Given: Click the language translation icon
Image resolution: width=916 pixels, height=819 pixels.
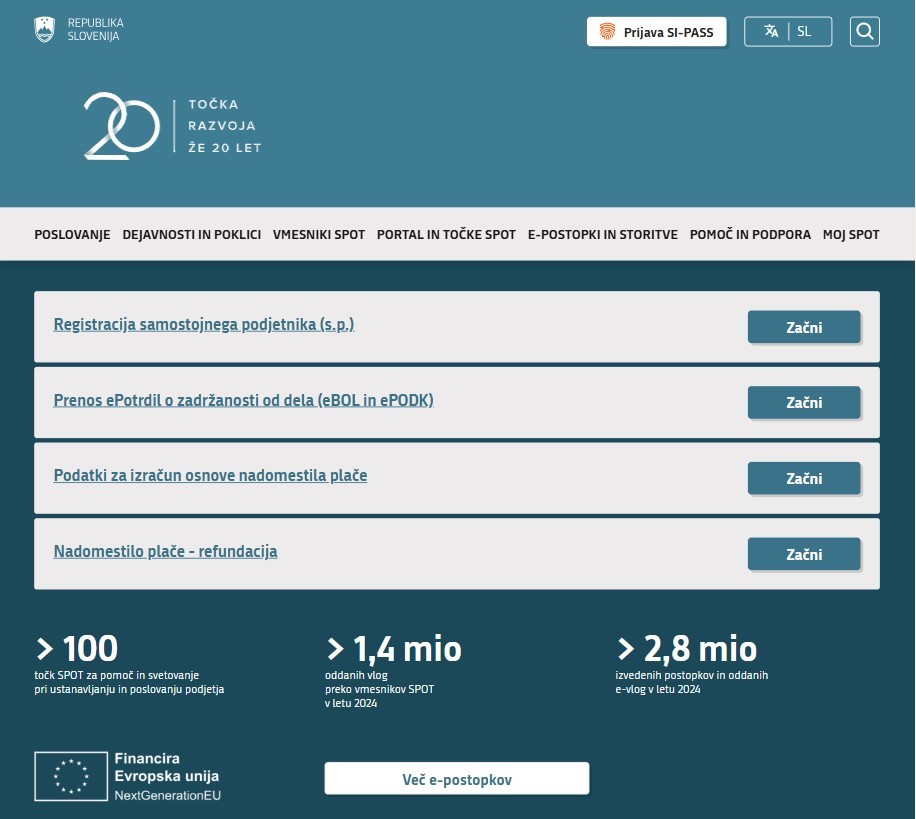Looking at the screenshot, I should (771, 31).
